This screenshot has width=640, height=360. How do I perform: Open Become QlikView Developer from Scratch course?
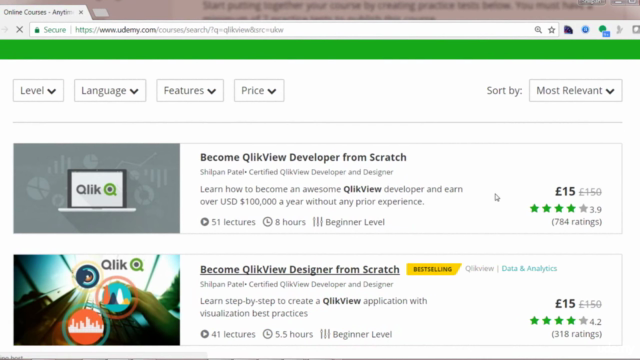point(303,157)
